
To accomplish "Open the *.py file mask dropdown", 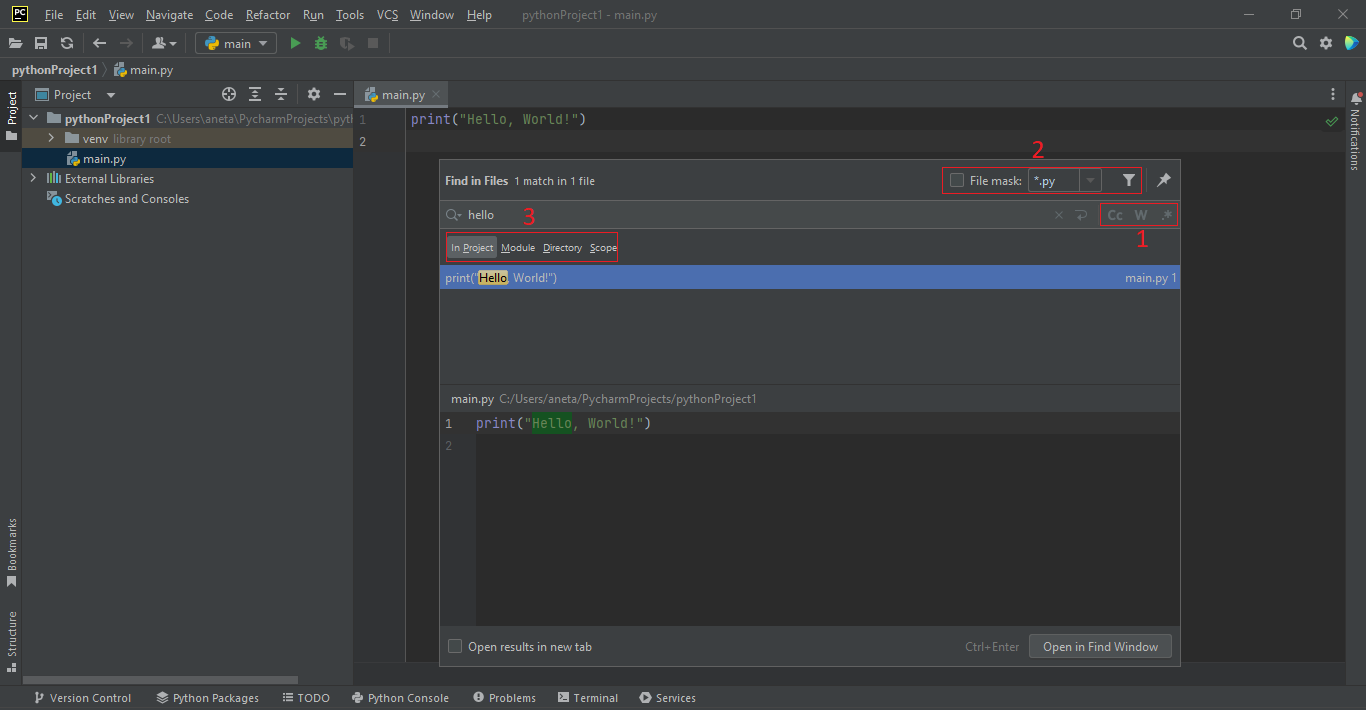I will coord(1090,180).
